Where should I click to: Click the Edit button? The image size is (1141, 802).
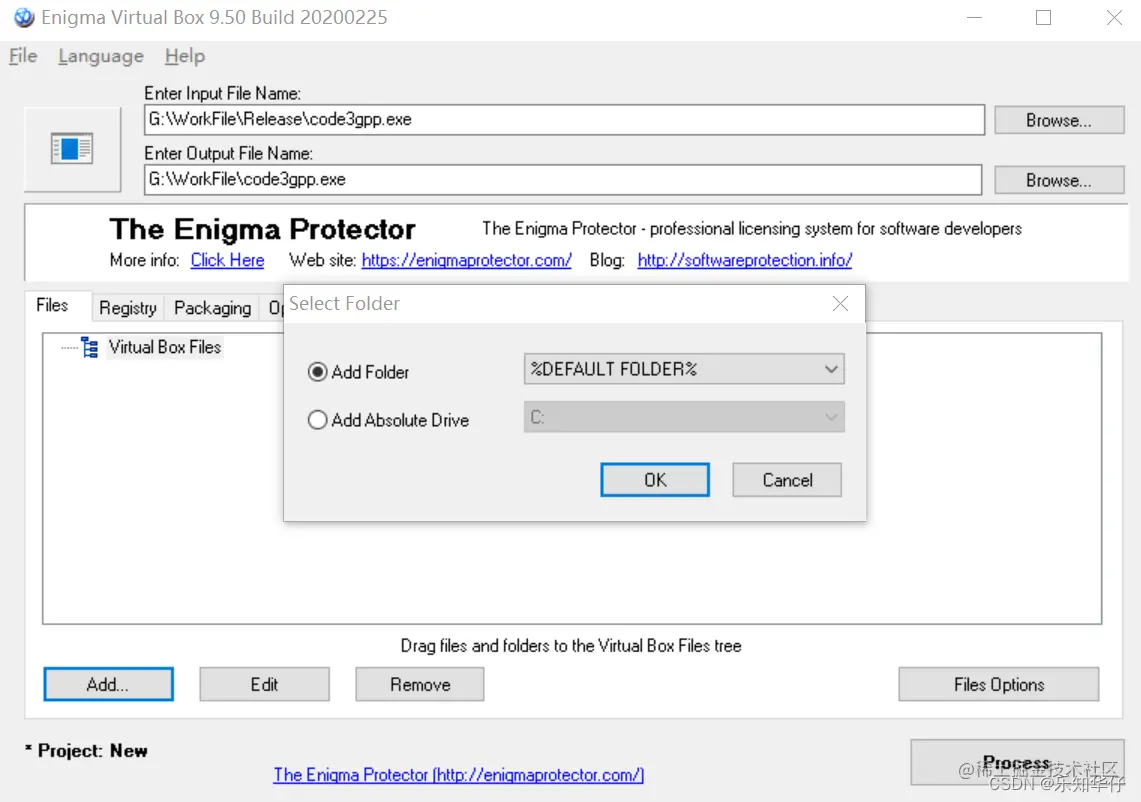point(264,684)
